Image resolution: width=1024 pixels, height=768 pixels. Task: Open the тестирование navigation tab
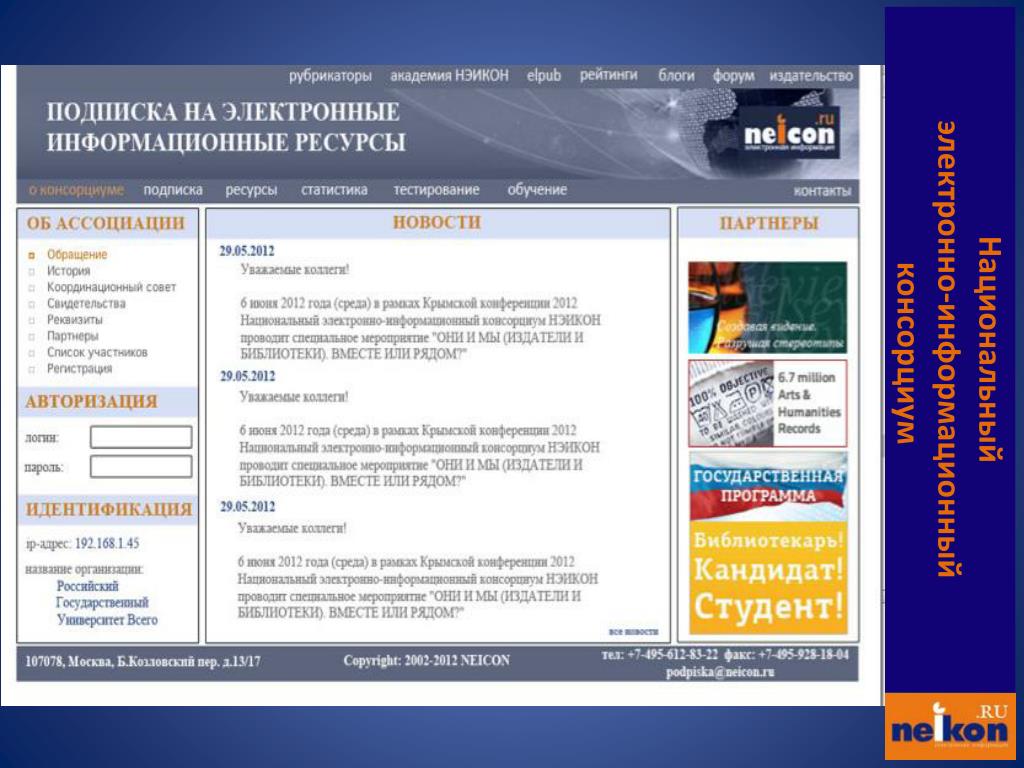click(x=436, y=190)
